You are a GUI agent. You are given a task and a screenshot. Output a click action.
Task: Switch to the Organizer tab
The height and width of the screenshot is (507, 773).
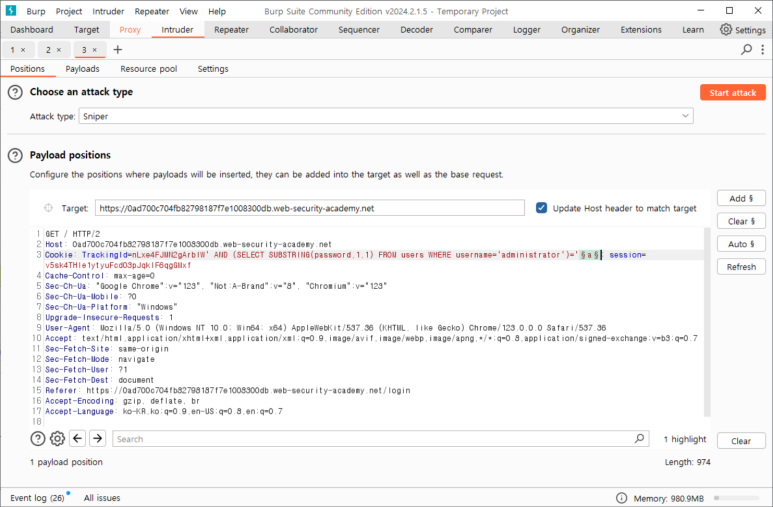580,30
